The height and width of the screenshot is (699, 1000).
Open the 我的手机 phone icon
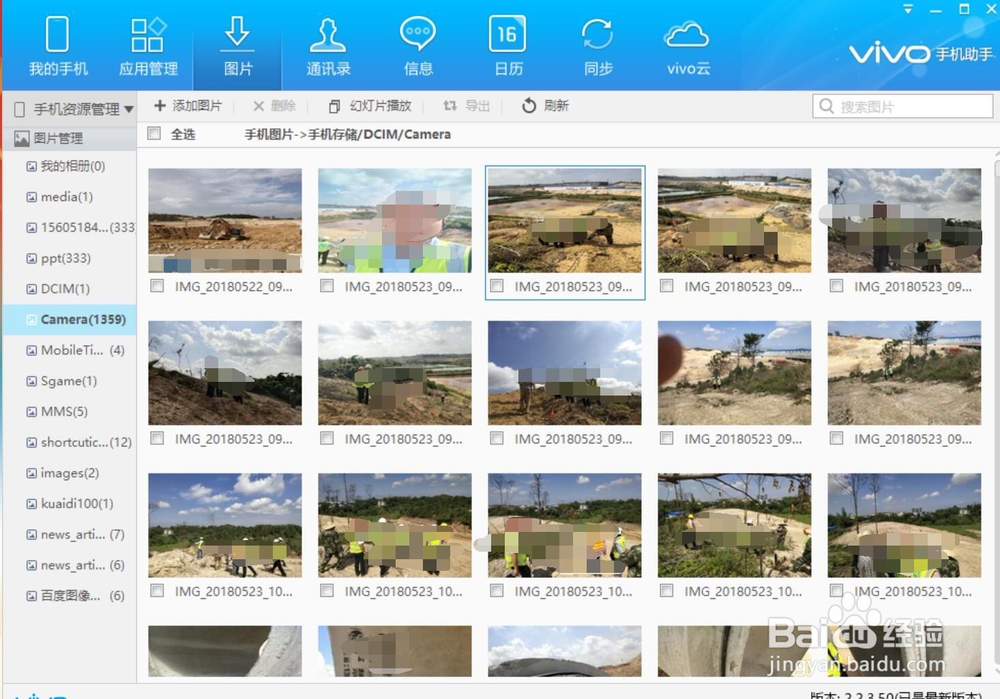point(57,34)
